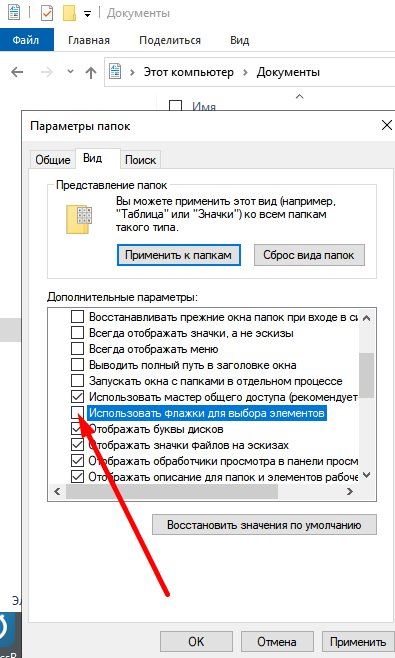Click Документы in address bar
The height and width of the screenshot is (658, 395).
(288, 72)
